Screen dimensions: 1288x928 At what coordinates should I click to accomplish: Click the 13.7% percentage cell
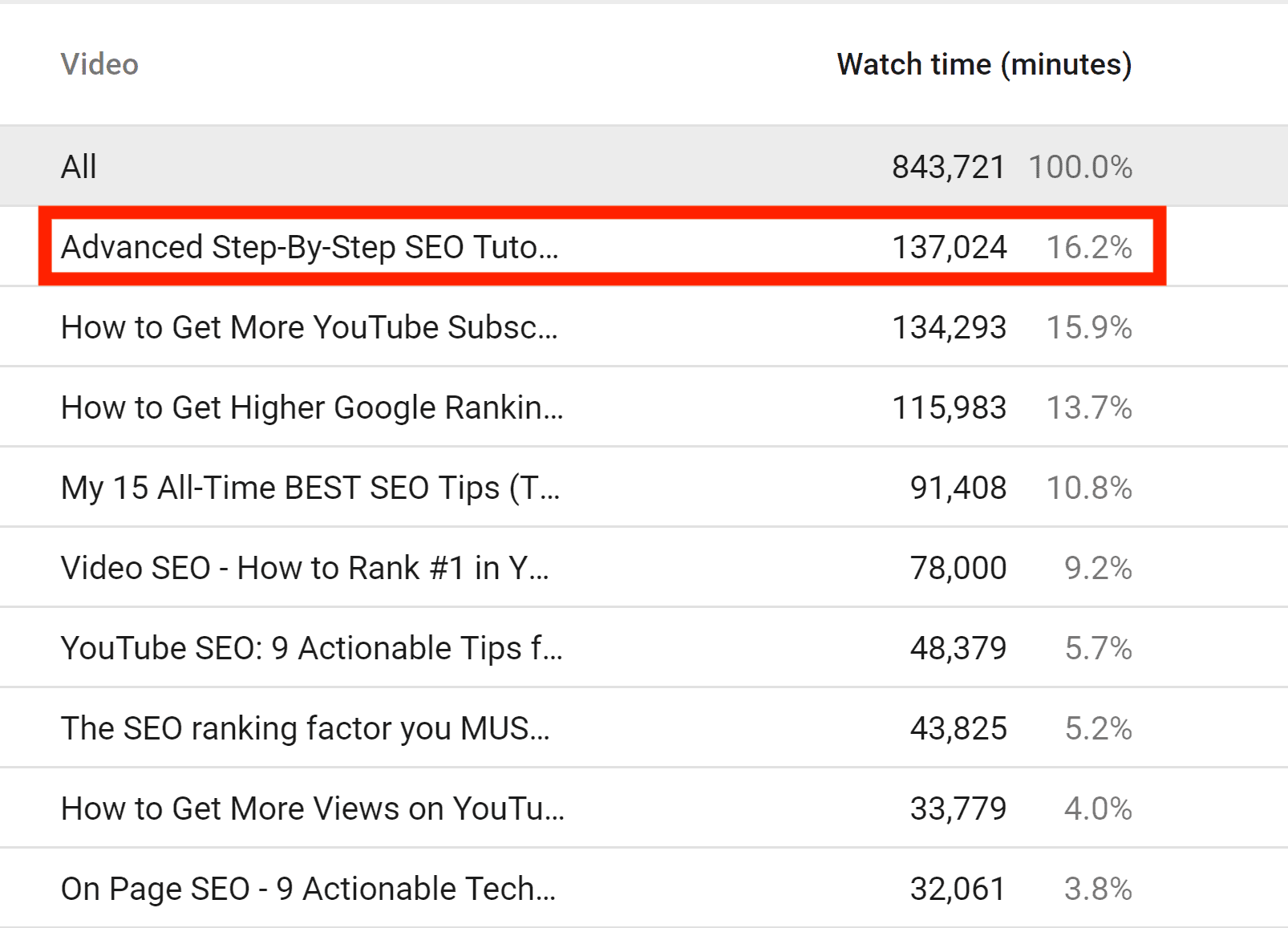click(x=1089, y=407)
